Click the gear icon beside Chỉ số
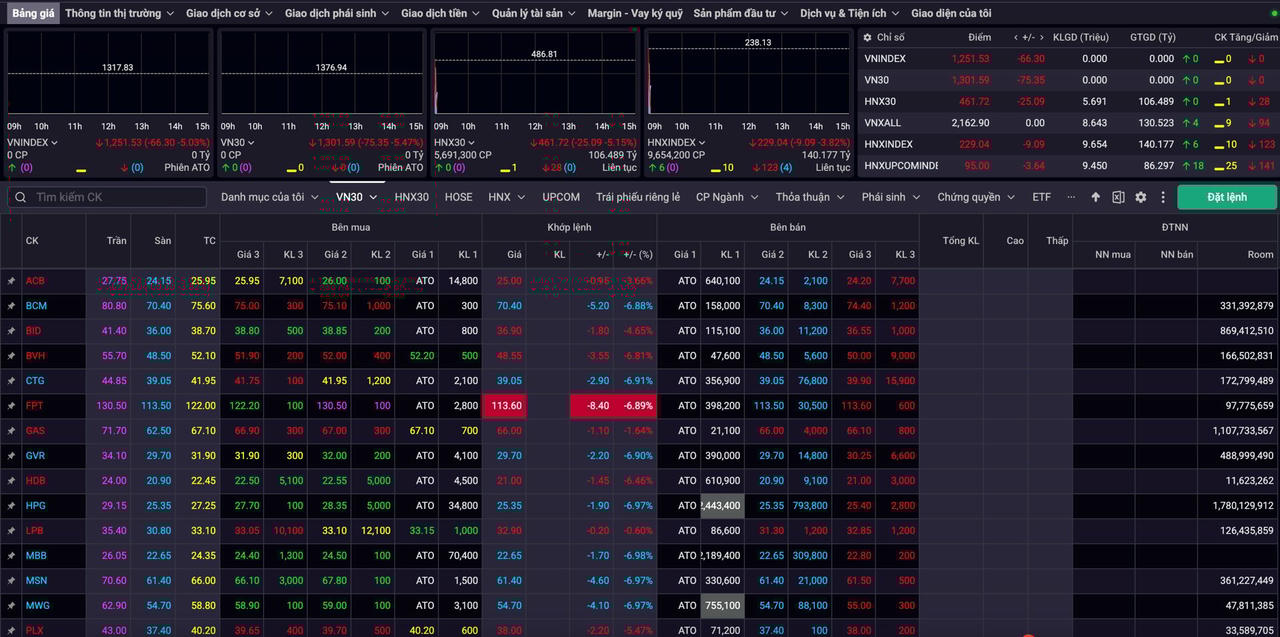1280x637 pixels. 867,38
